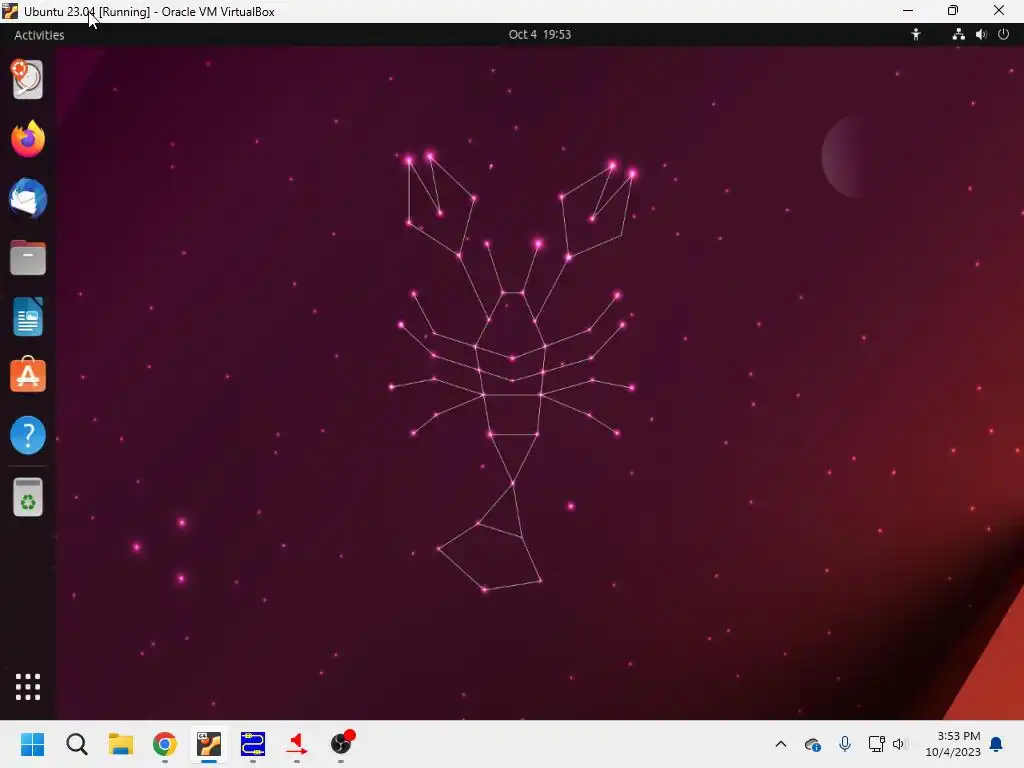
Task: Open the Files manager in the dock
Action: (x=28, y=257)
